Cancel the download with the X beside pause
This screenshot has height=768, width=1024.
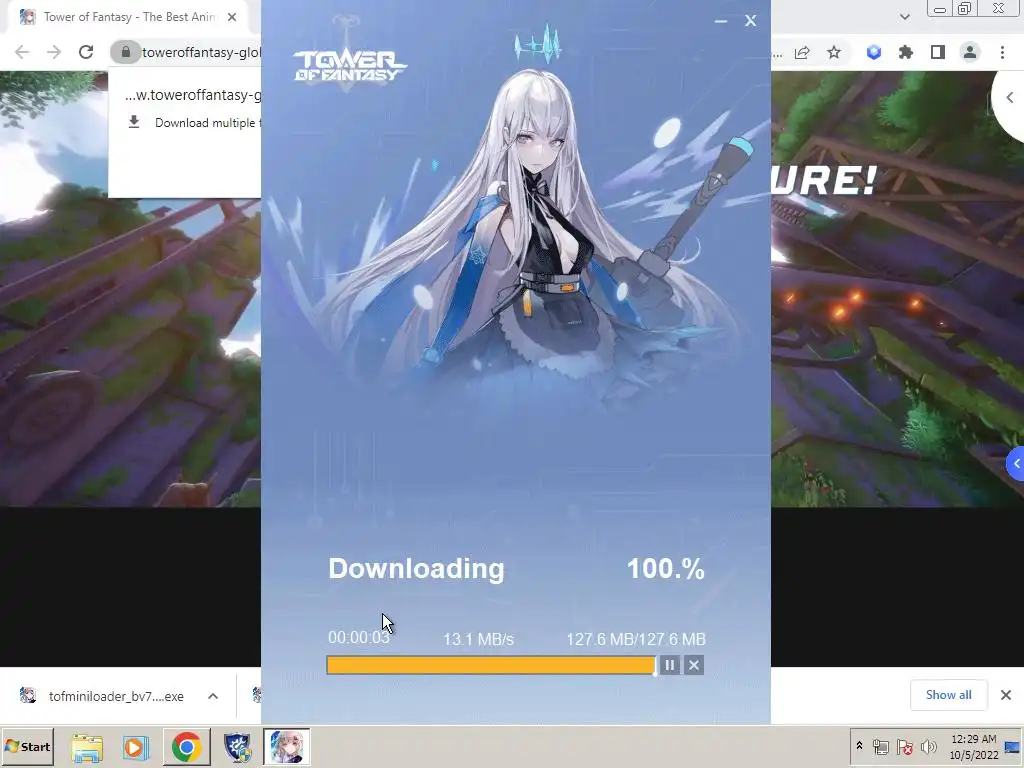(x=694, y=665)
